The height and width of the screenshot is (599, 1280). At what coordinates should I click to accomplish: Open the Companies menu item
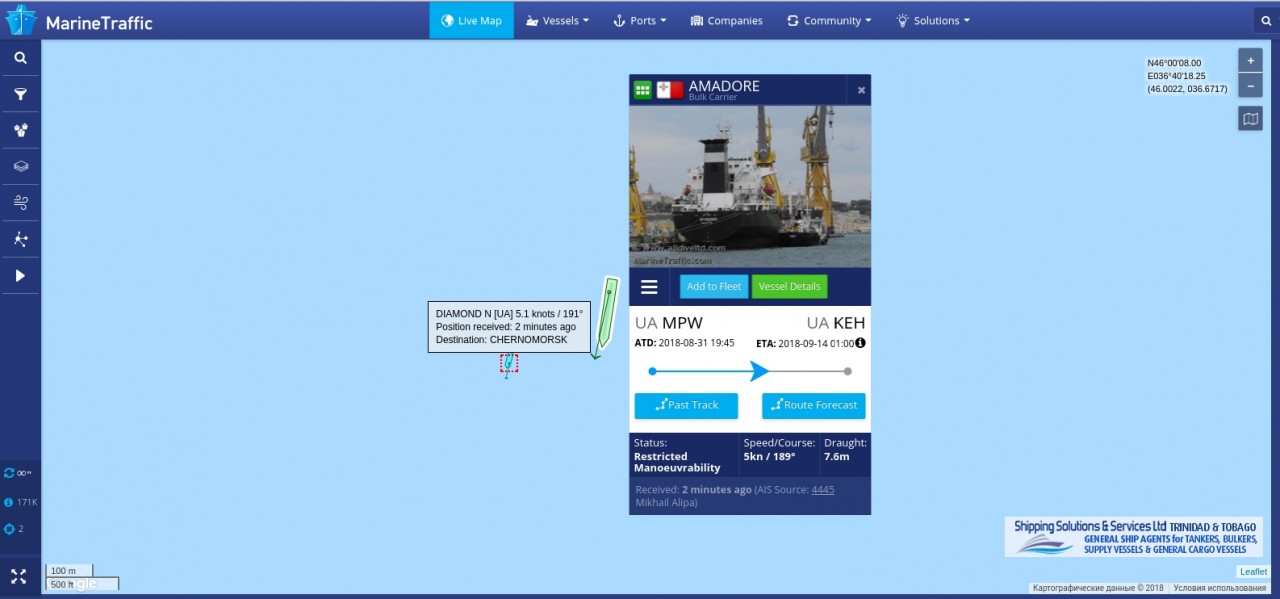(x=726, y=20)
